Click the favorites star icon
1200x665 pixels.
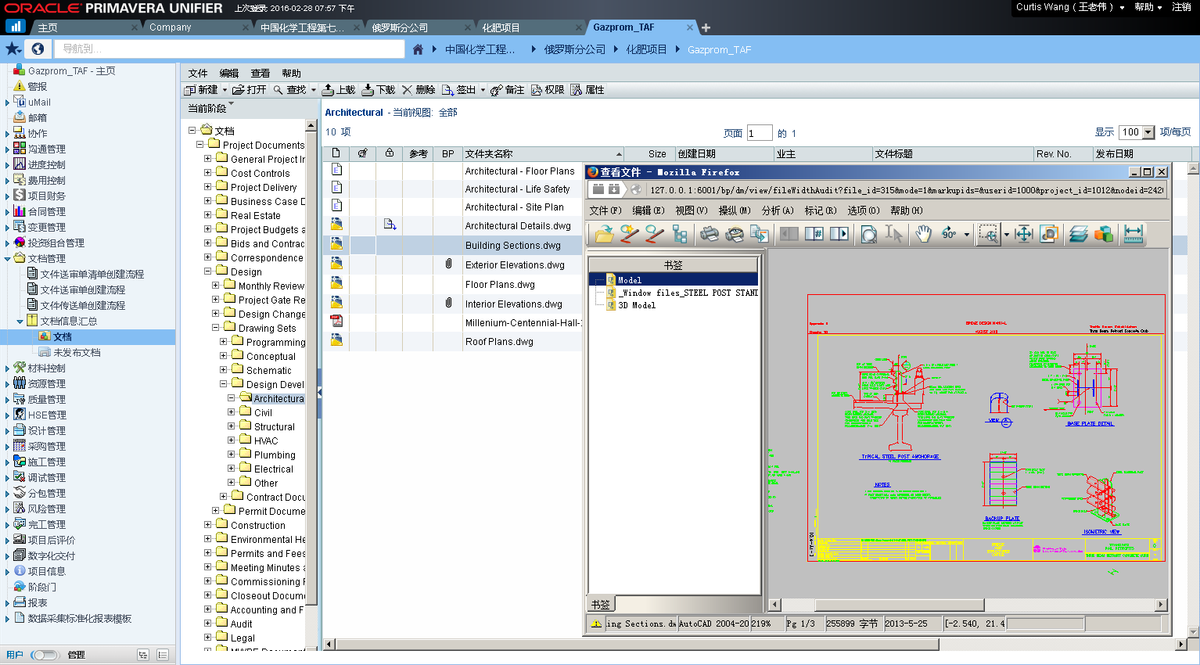(x=12, y=48)
